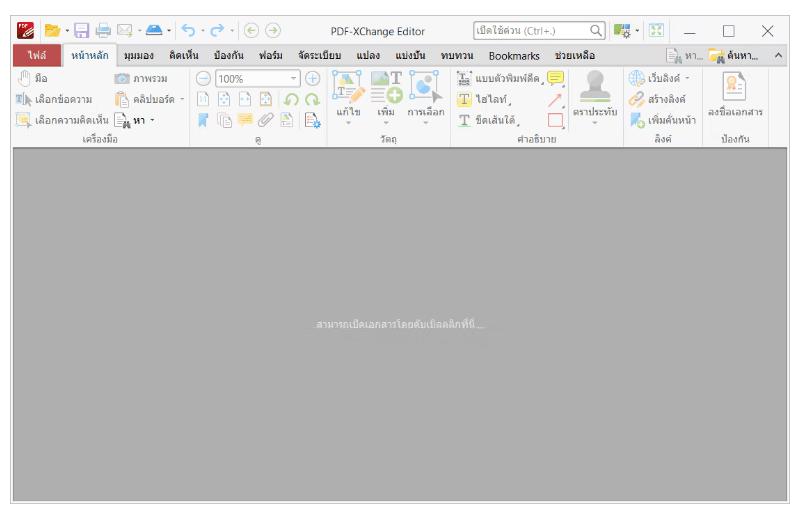
Task: Click the document properties gear icon
Action: (x=313, y=120)
